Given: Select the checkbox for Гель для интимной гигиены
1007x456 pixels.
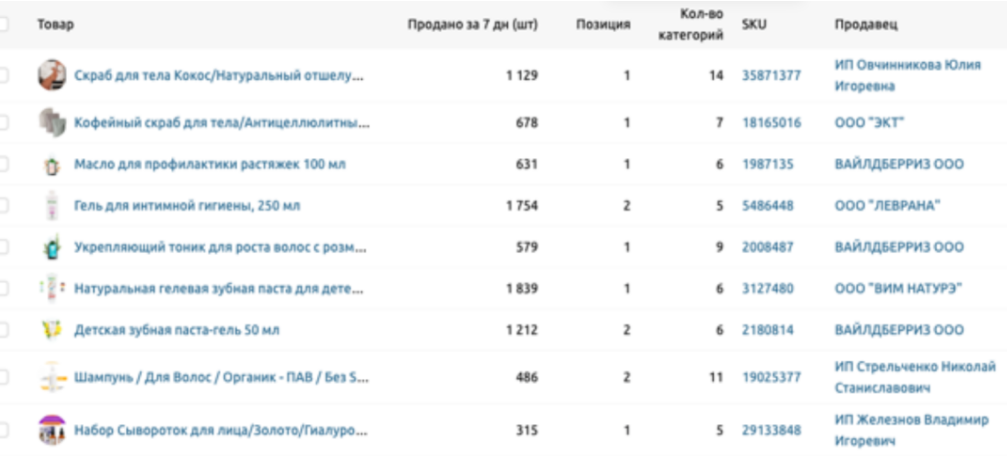Looking at the screenshot, I should point(4,206).
